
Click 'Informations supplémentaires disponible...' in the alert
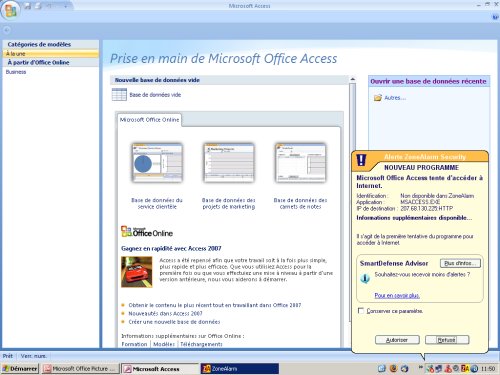tap(414, 218)
